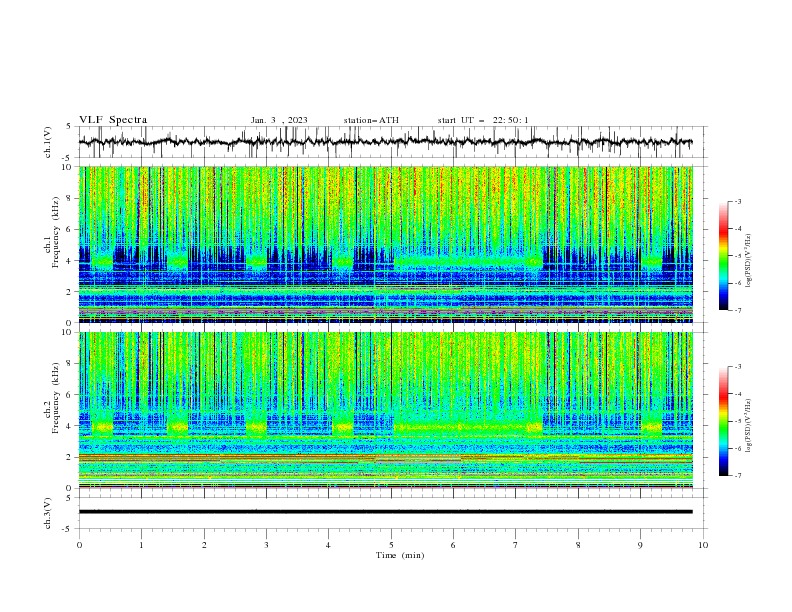Click the Time axis tick label "1"

pos(141,545)
